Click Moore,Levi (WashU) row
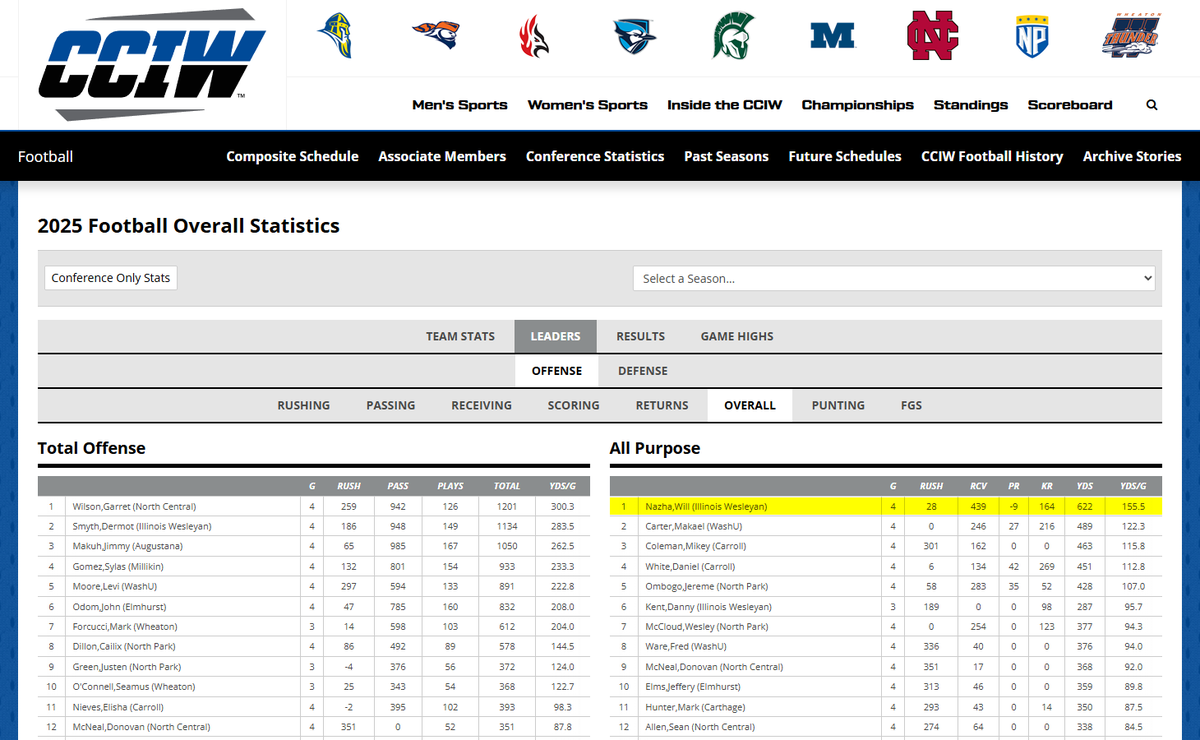Image resolution: width=1200 pixels, height=740 pixels. point(314,587)
